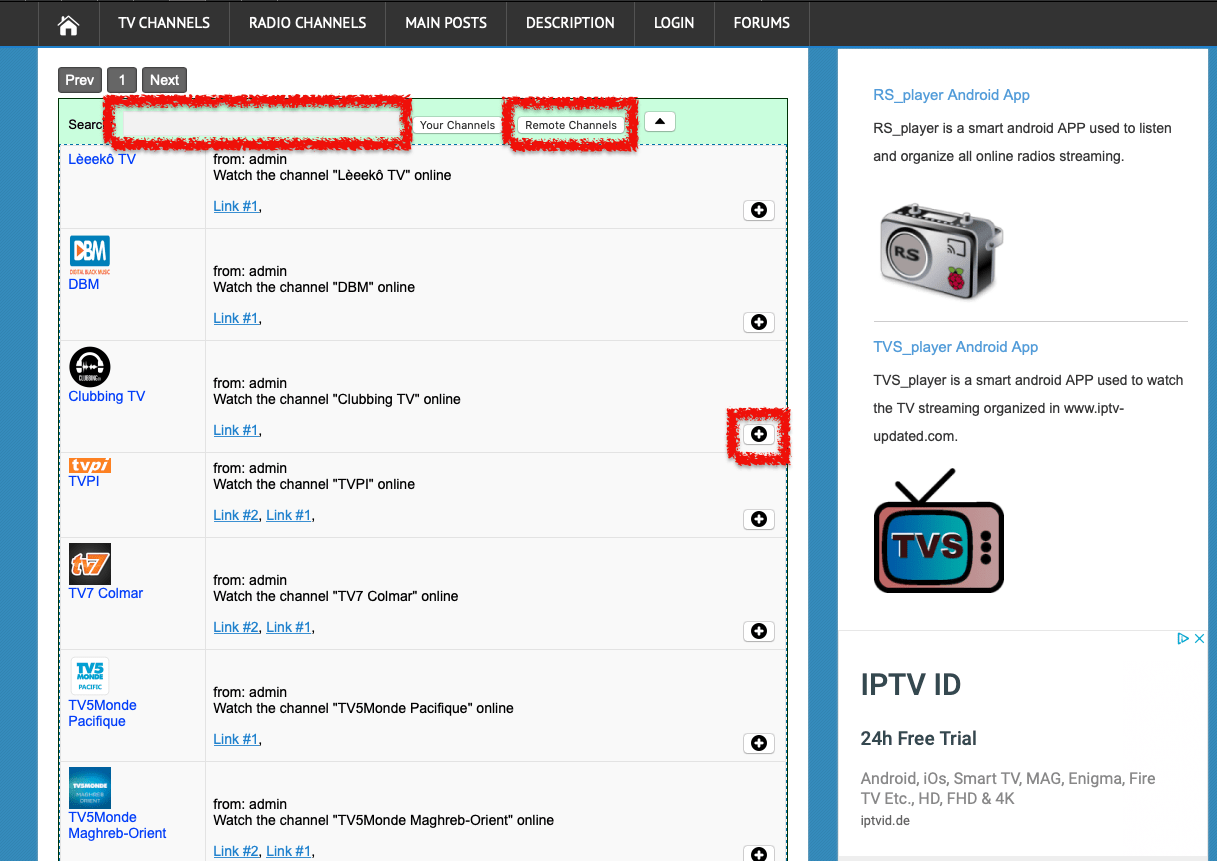Open Link #1 for Clubbing TV
Screen dimensions: 1217x861
tap(235, 430)
